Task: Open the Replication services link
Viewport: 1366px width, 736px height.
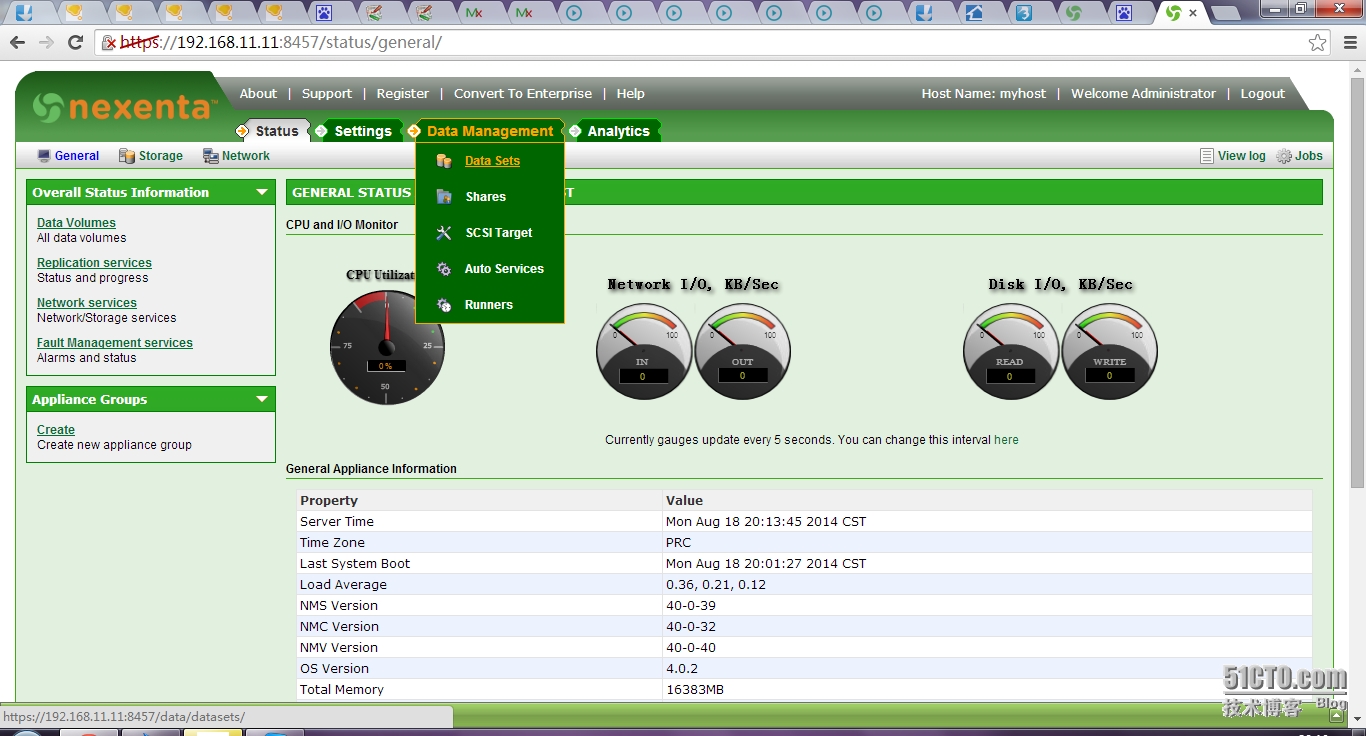Action: (94, 263)
